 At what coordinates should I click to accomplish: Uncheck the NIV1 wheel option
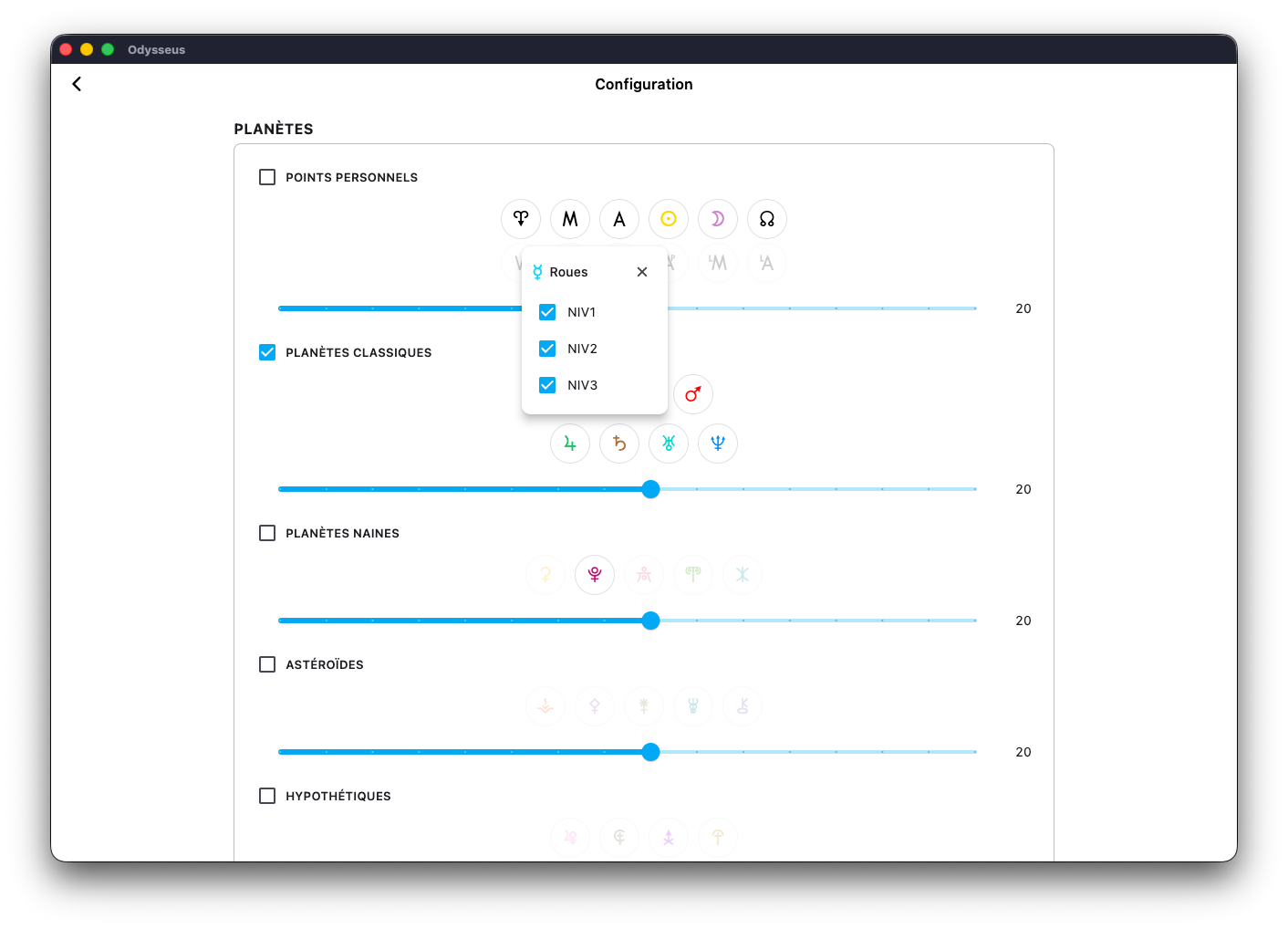click(547, 312)
